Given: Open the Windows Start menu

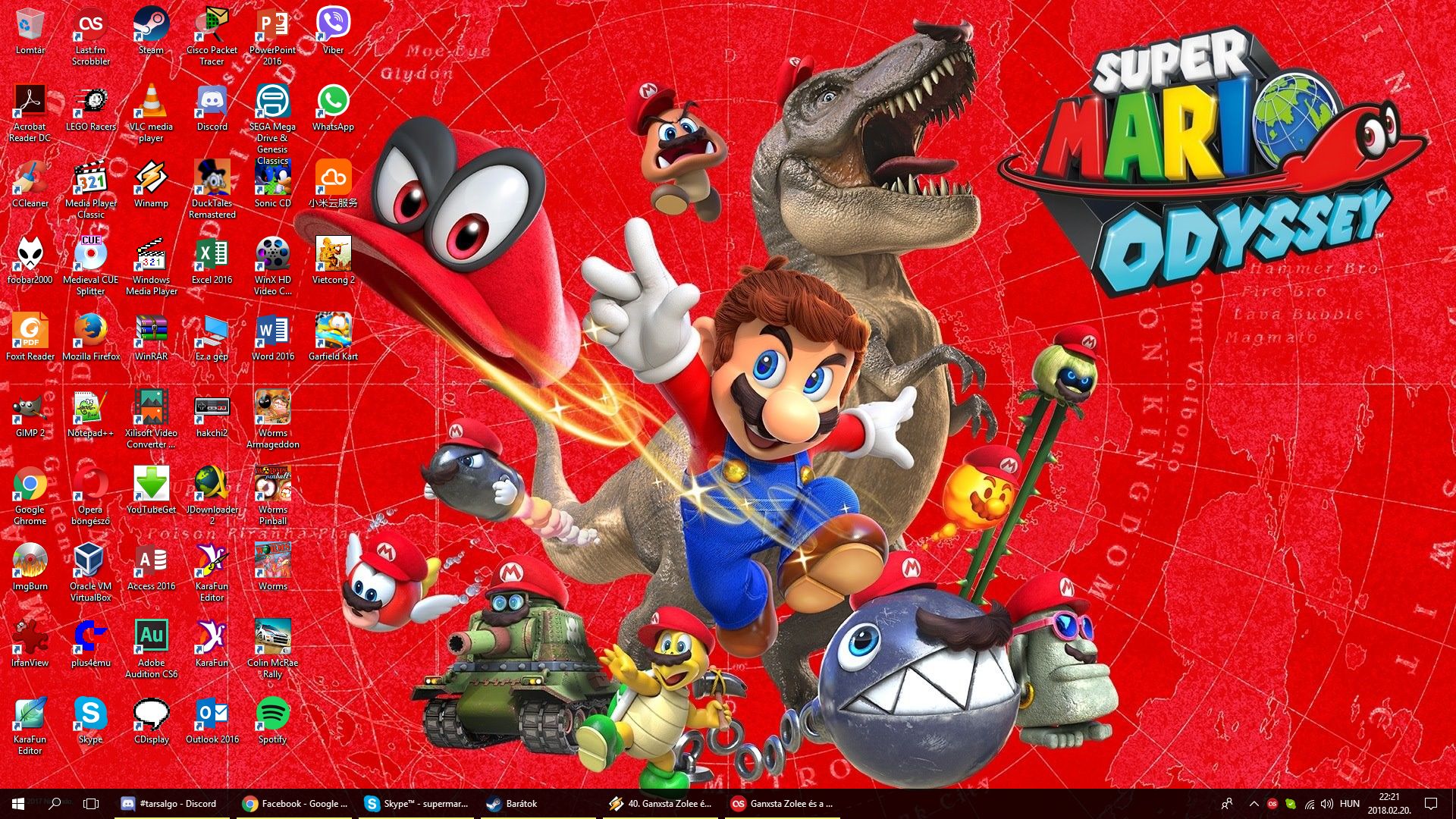Looking at the screenshot, I should pos(18,804).
